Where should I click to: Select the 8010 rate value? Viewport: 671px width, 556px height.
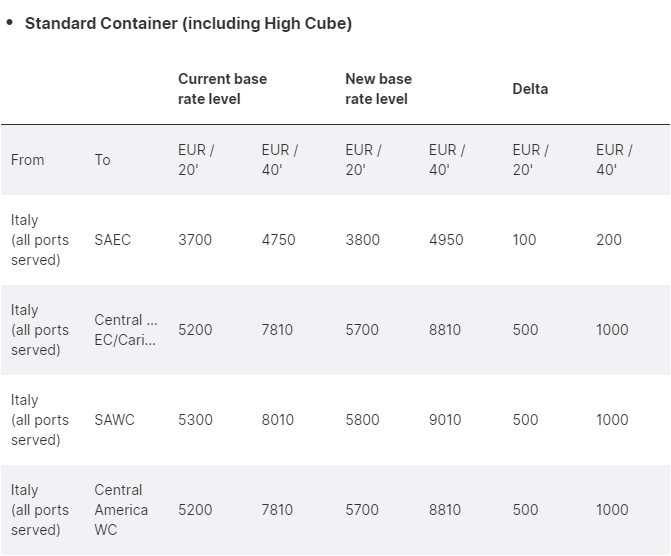278,420
